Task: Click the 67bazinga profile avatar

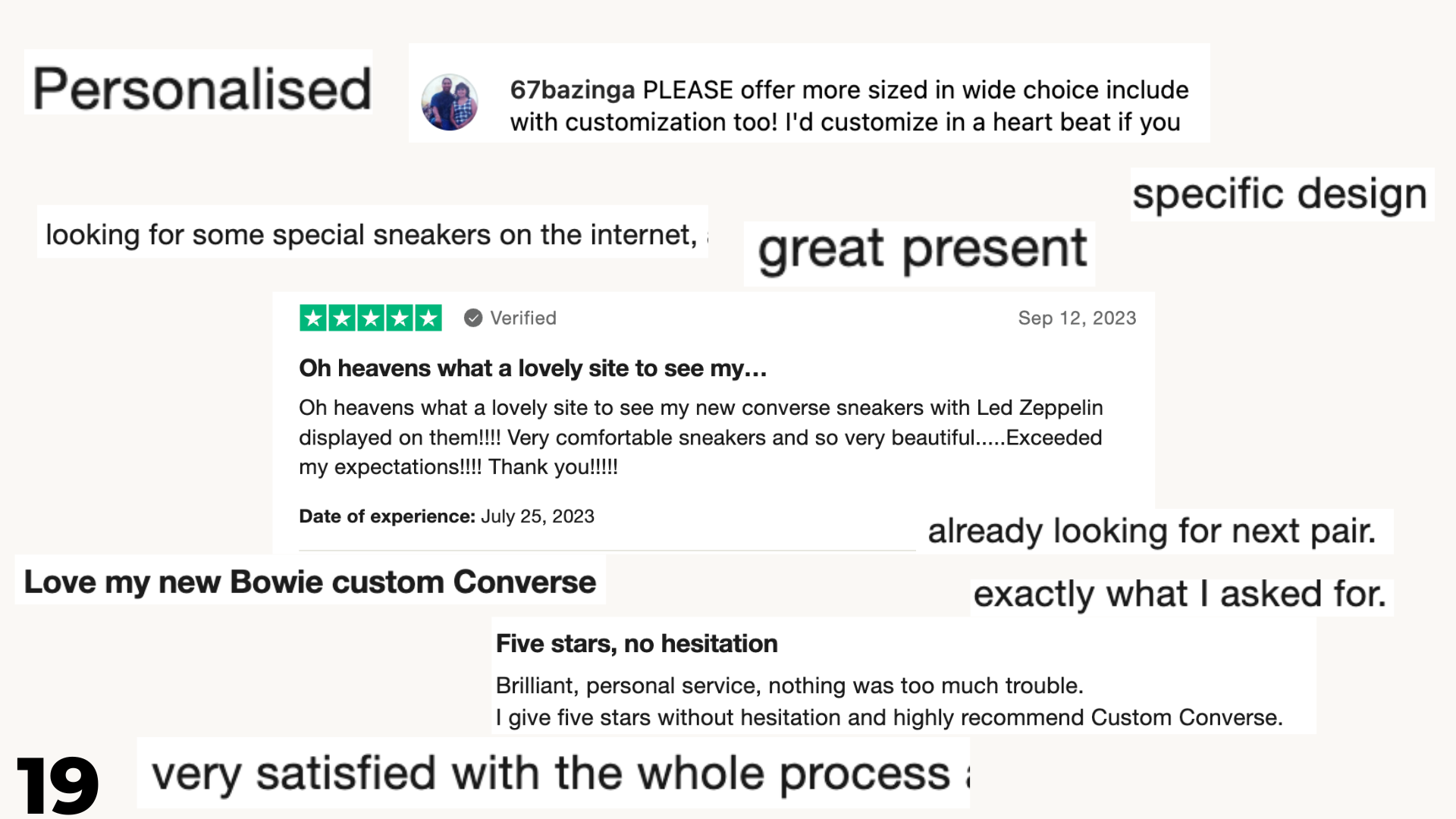Action: pos(450,102)
